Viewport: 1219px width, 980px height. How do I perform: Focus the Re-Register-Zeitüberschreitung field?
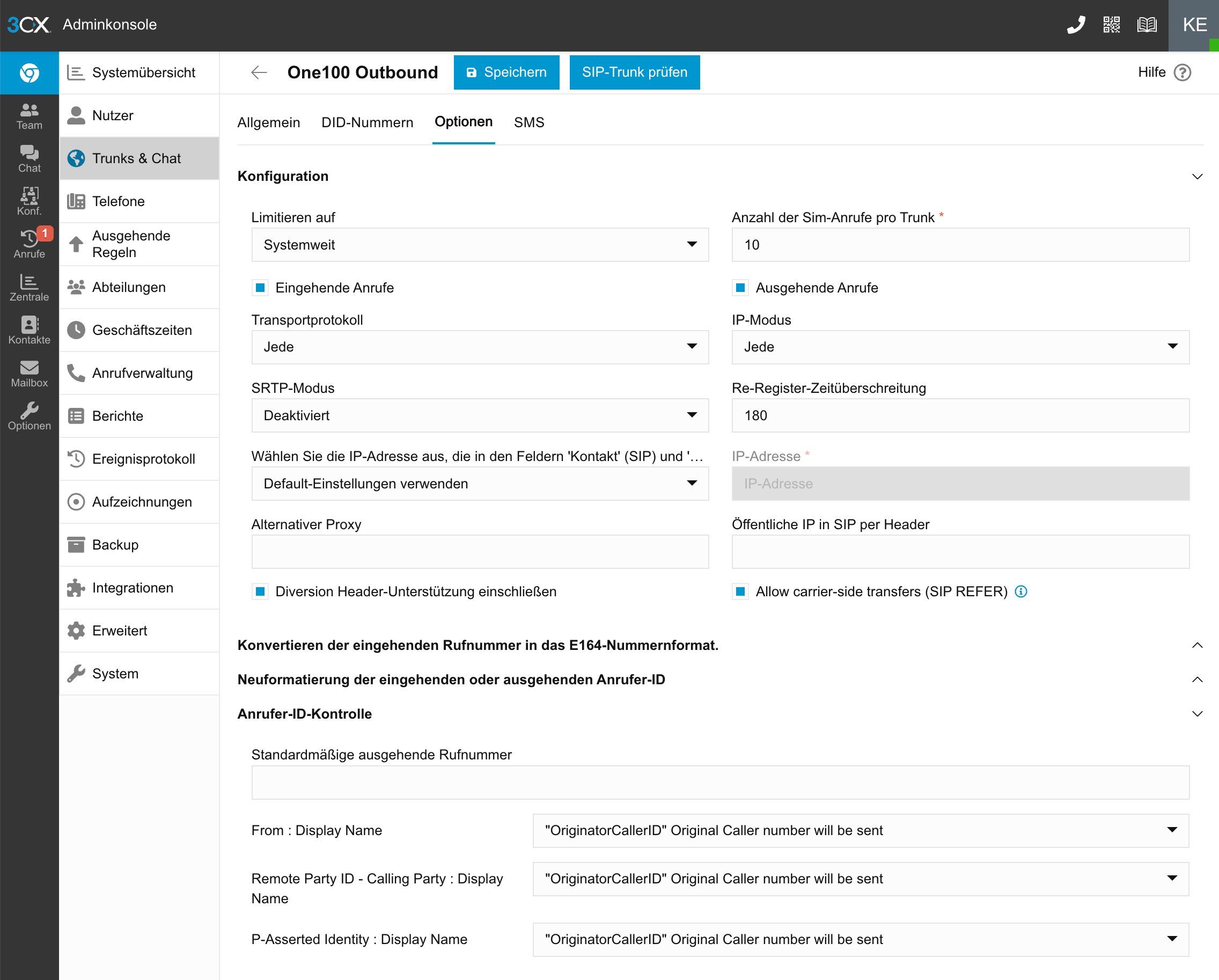(960, 415)
